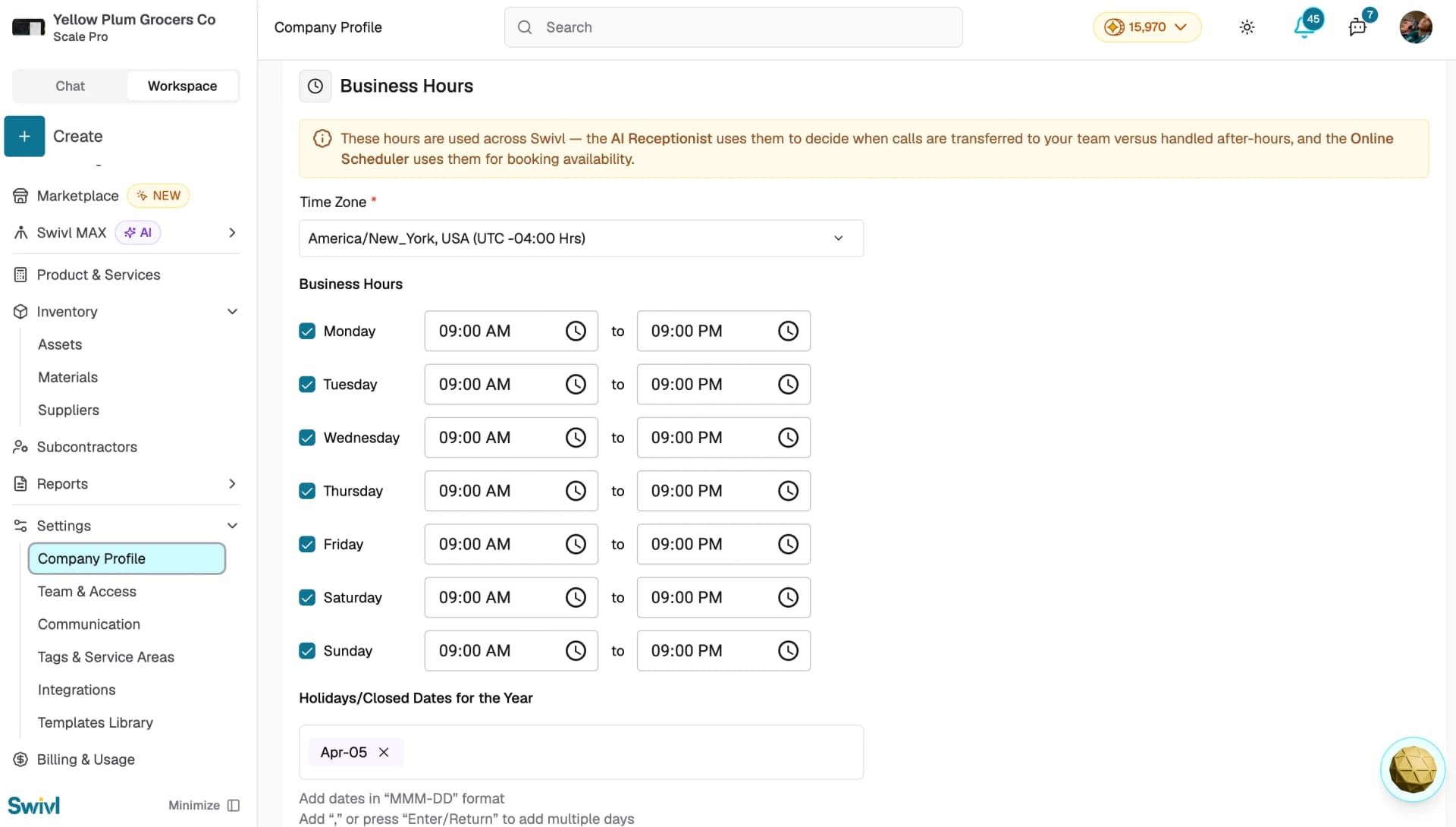The height and width of the screenshot is (827, 1456).
Task: Open the golden assistant orb icon
Action: (1412, 769)
